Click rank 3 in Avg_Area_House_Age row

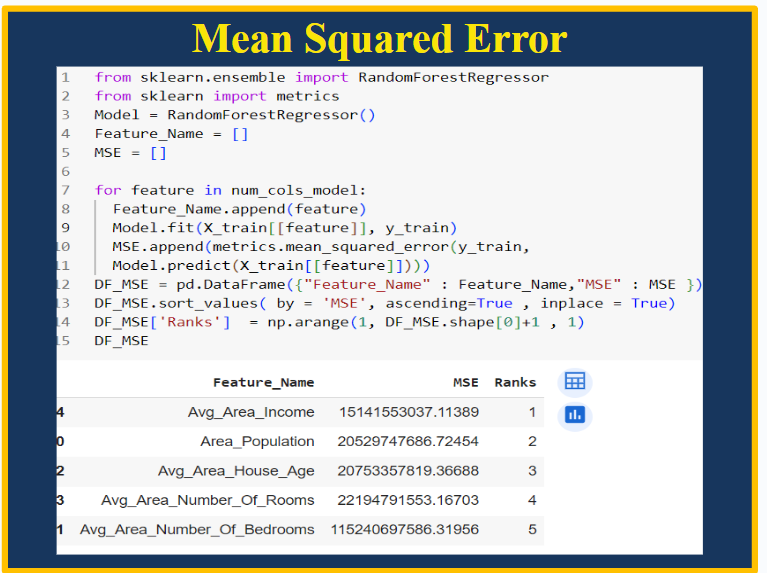[x=532, y=471]
